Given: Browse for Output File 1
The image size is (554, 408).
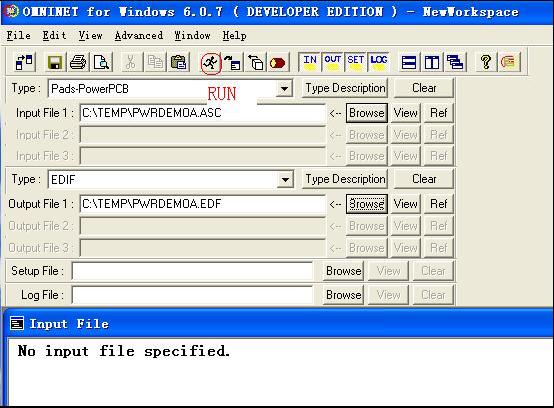Looking at the screenshot, I should (x=367, y=204).
